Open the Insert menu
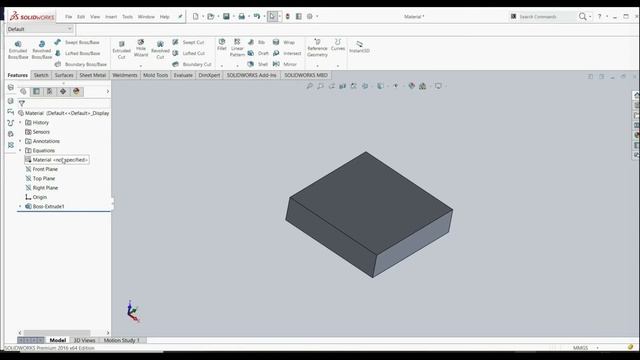This screenshot has height=360, width=640. click(111, 17)
